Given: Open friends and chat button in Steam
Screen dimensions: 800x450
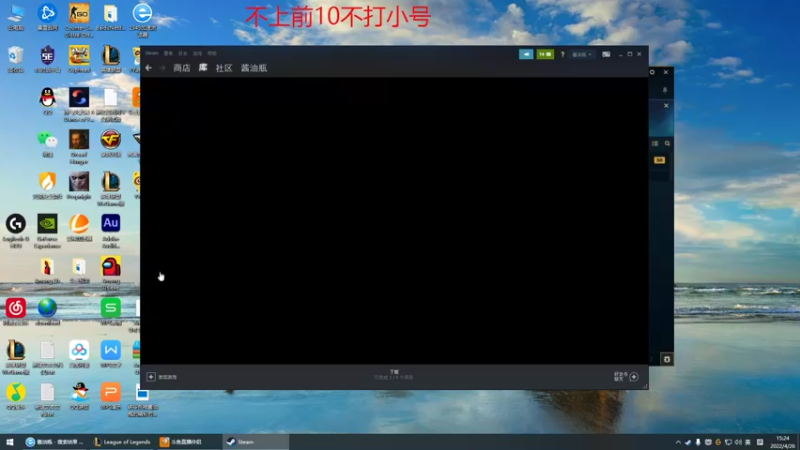Looking at the screenshot, I should pos(627,377).
